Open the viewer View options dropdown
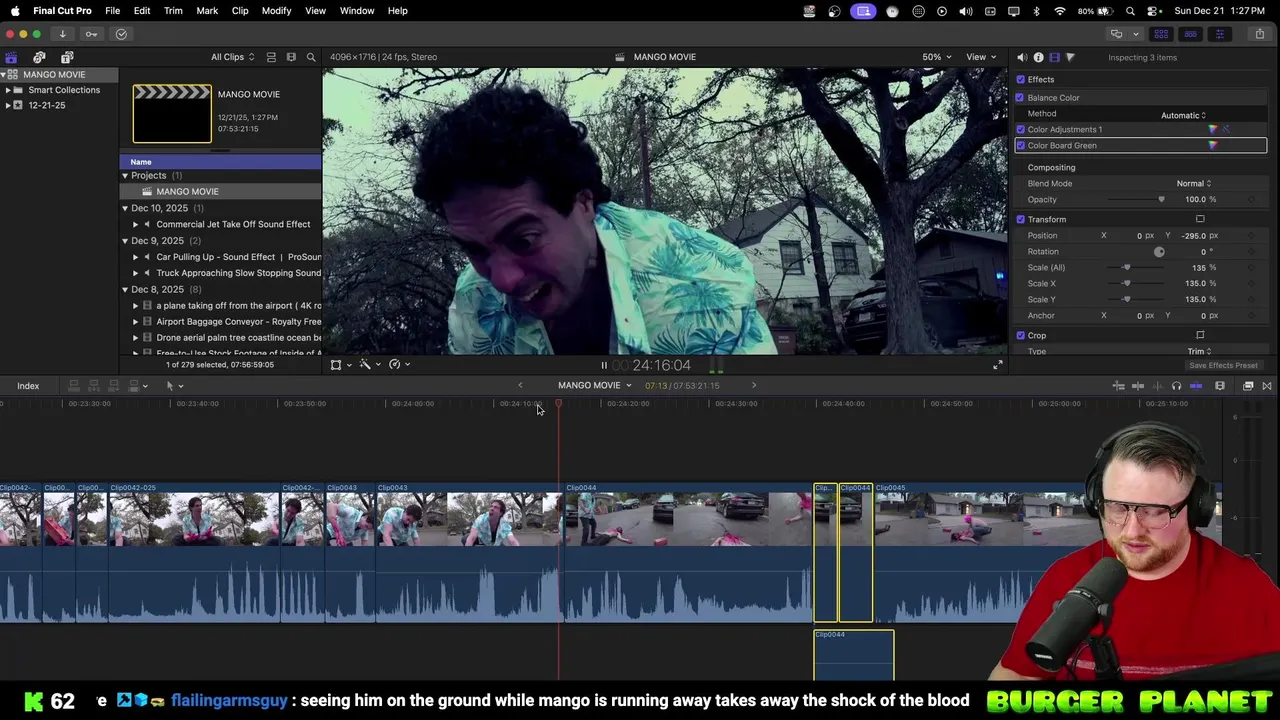This screenshot has width=1280, height=720. (x=980, y=57)
